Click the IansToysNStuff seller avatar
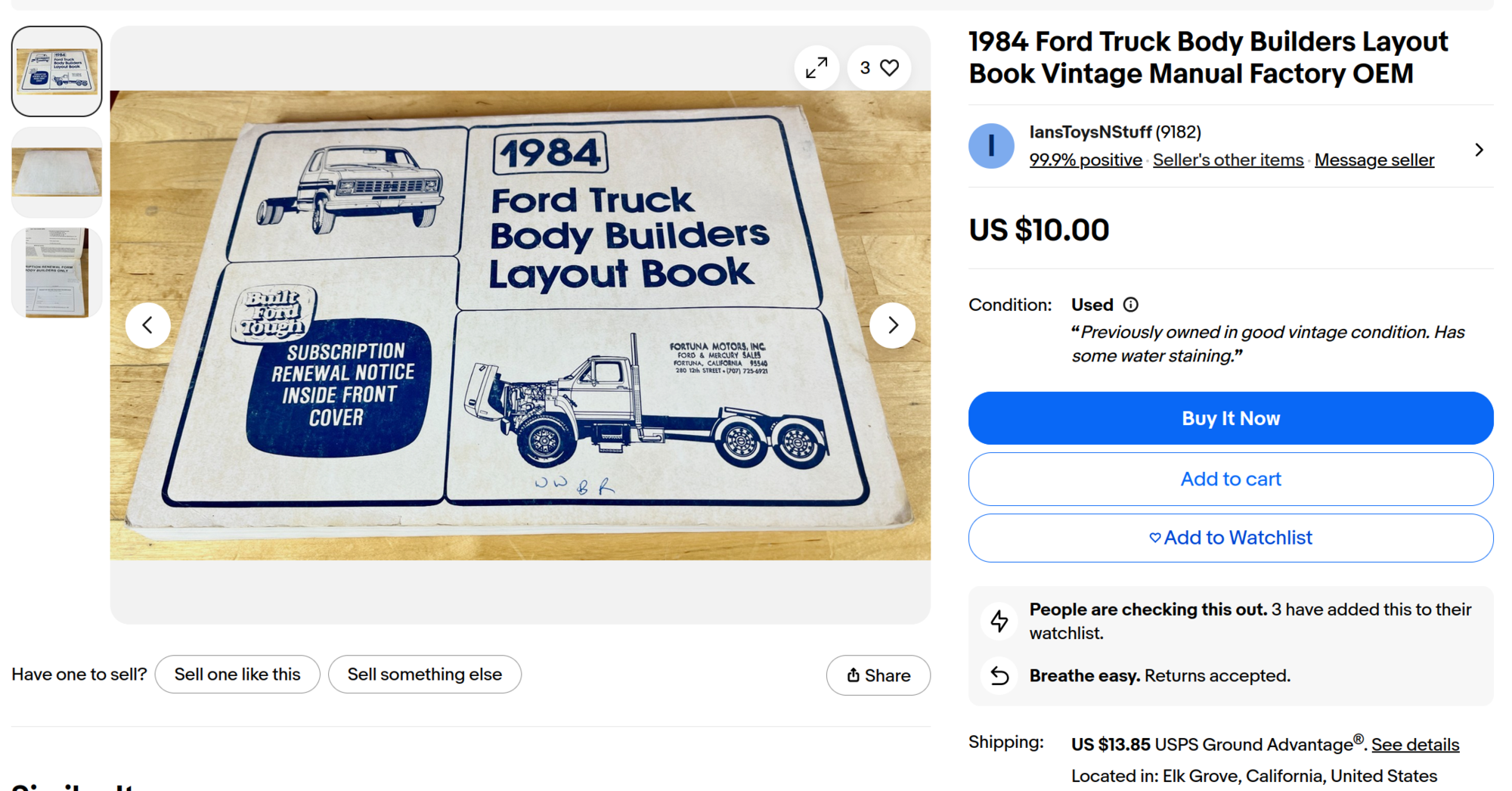Image resolution: width=1512 pixels, height=791 pixels. coord(991,146)
